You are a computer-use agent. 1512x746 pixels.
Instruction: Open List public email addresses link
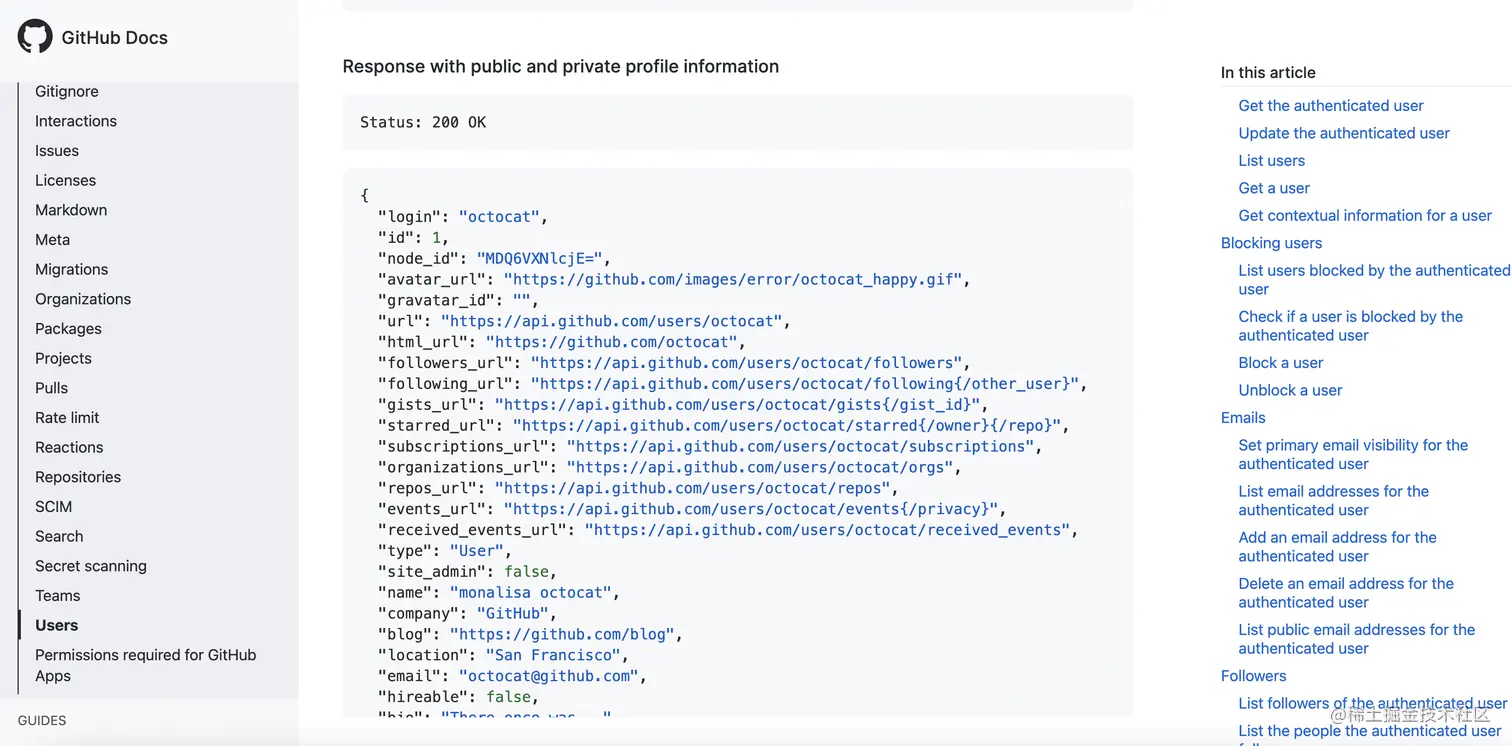pyautogui.click(x=1357, y=638)
